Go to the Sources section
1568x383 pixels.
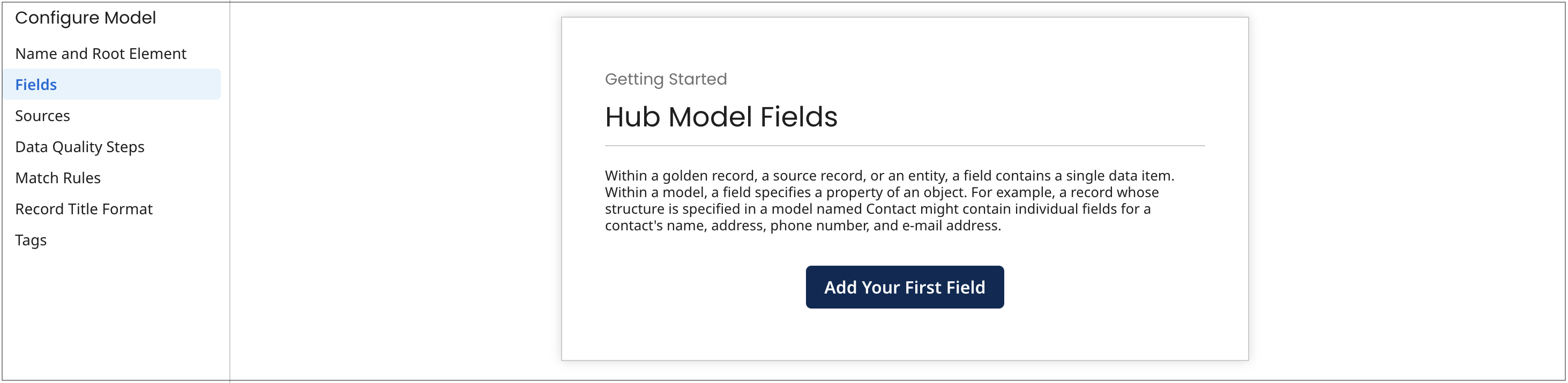click(43, 116)
